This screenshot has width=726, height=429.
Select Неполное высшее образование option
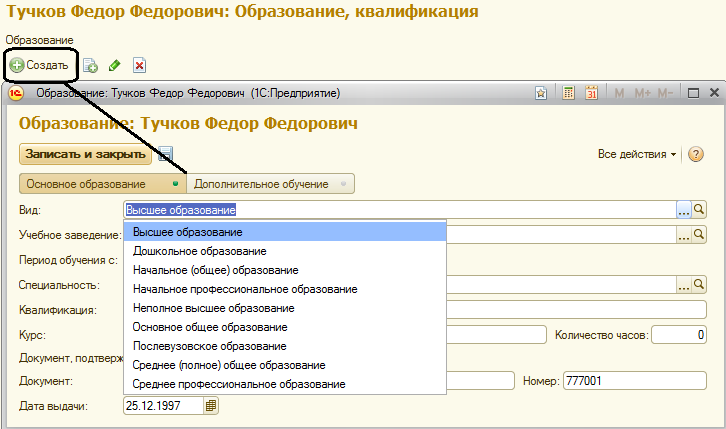pyautogui.click(x=285, y=308)
